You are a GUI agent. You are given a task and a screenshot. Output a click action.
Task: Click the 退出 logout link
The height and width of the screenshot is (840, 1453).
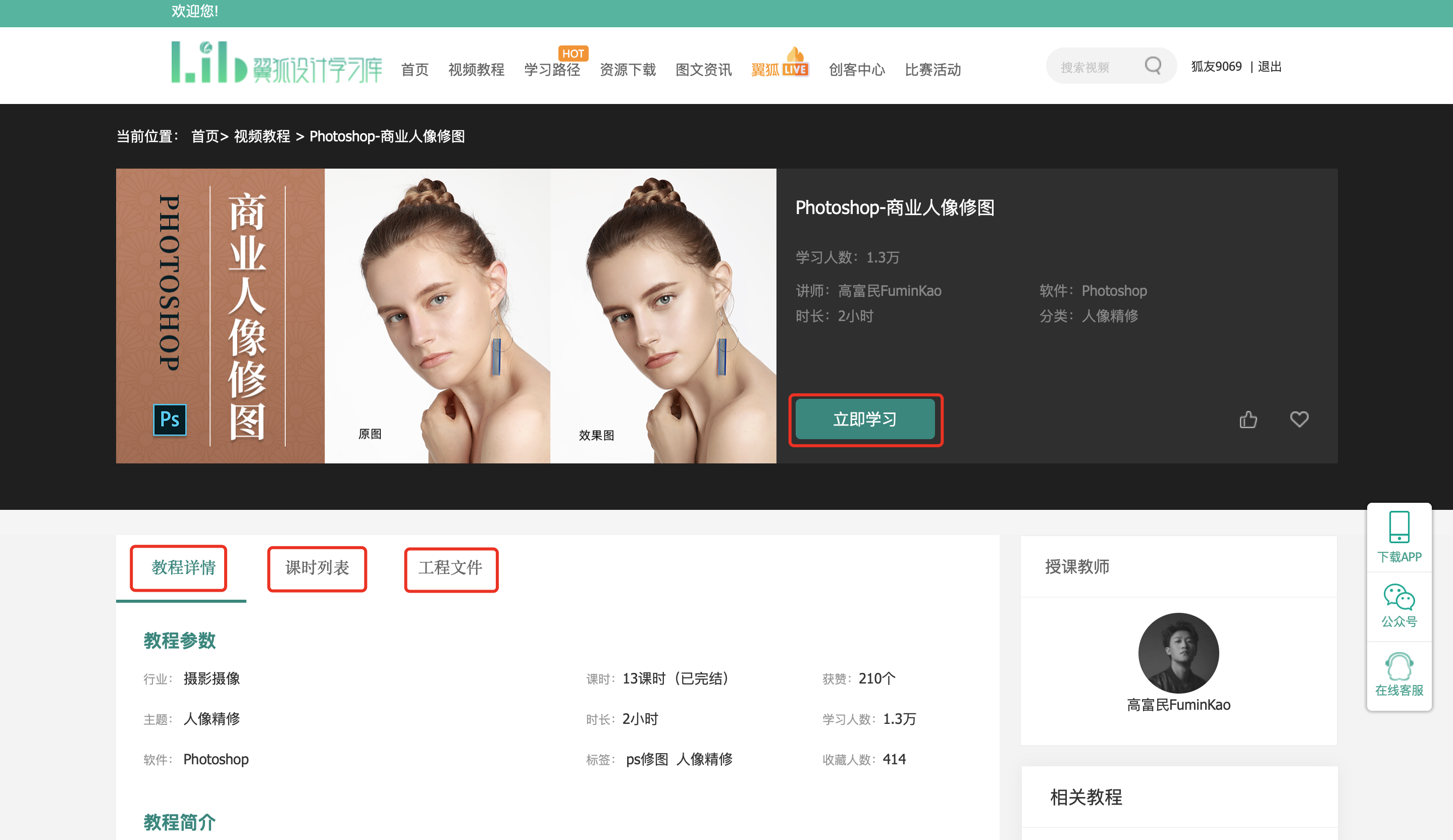[1269, 67]
